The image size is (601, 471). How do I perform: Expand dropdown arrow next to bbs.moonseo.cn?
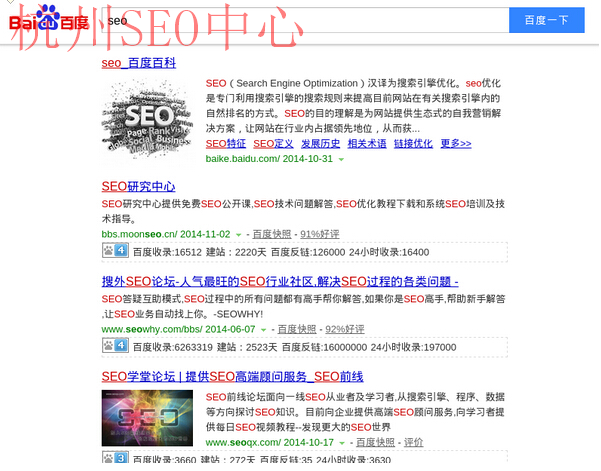(x=238, y=235)
